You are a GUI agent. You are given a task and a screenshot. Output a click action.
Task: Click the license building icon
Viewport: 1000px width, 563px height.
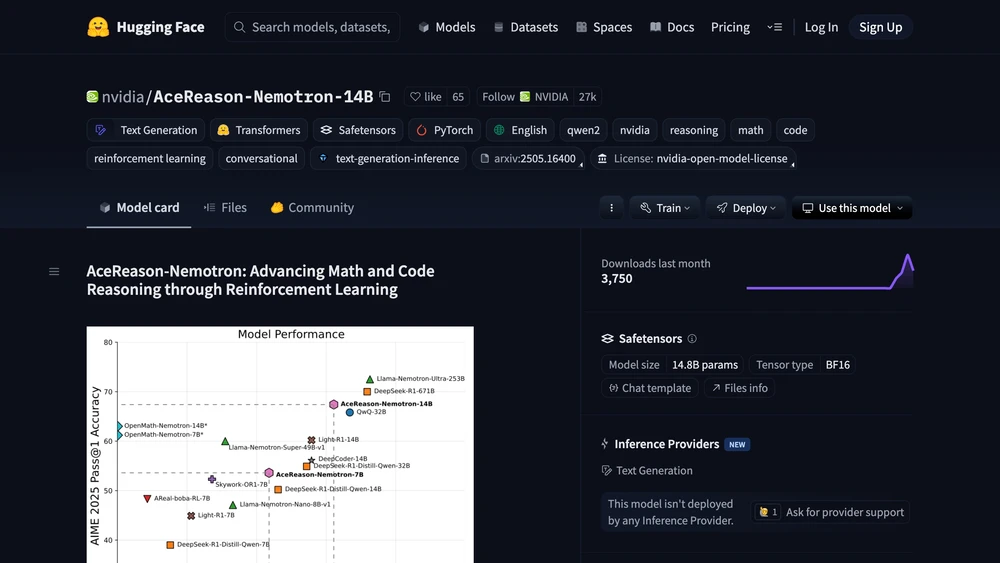click(602, 159)
